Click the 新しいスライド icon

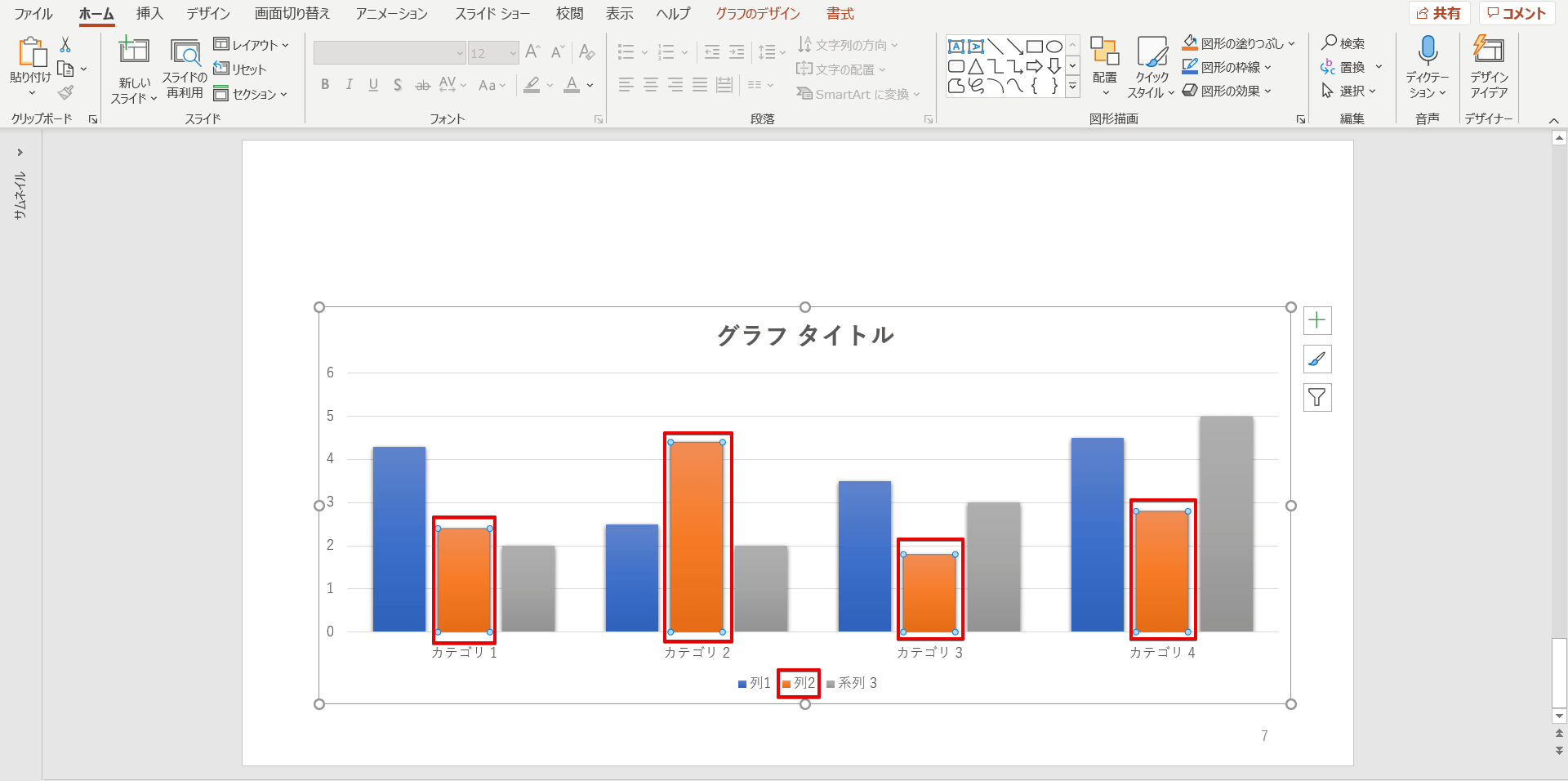click(134, 51)
